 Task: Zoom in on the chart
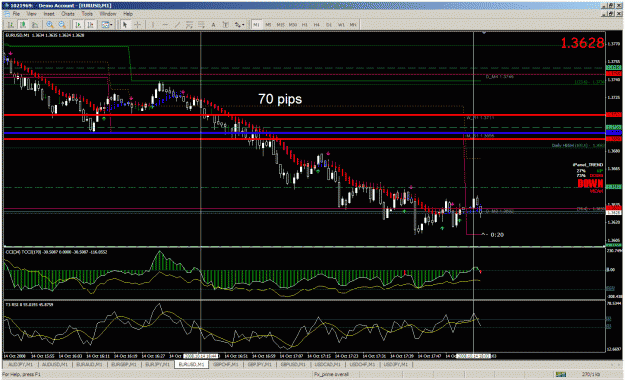pyautogui.click(x=50, y=25)
